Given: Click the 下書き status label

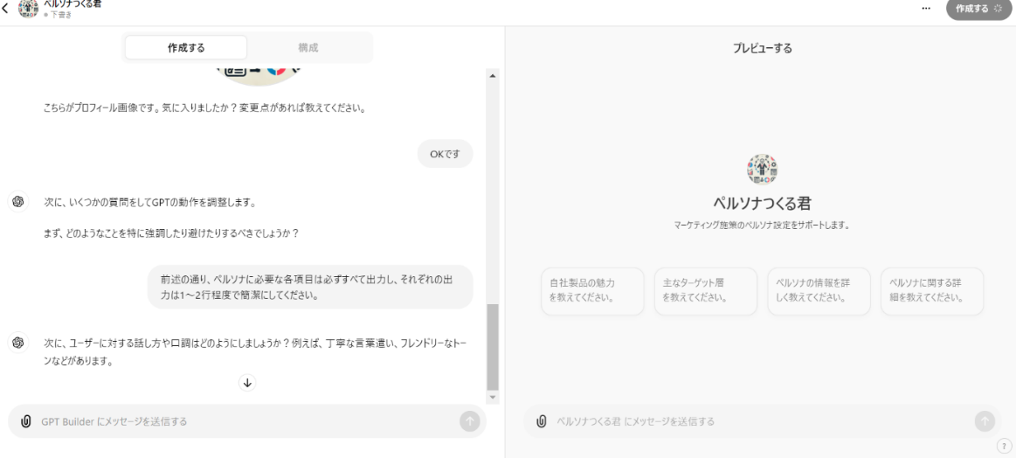Looking at the screenshot, I should coord(61,14).
